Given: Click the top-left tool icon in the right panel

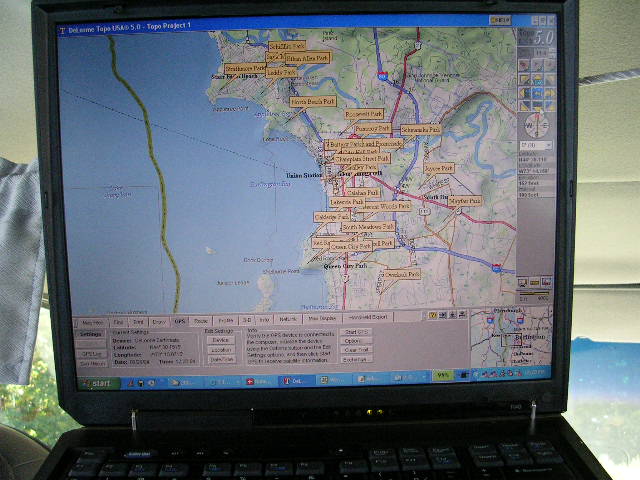Looking at the screenshot, I should click(x=525, y=64).
